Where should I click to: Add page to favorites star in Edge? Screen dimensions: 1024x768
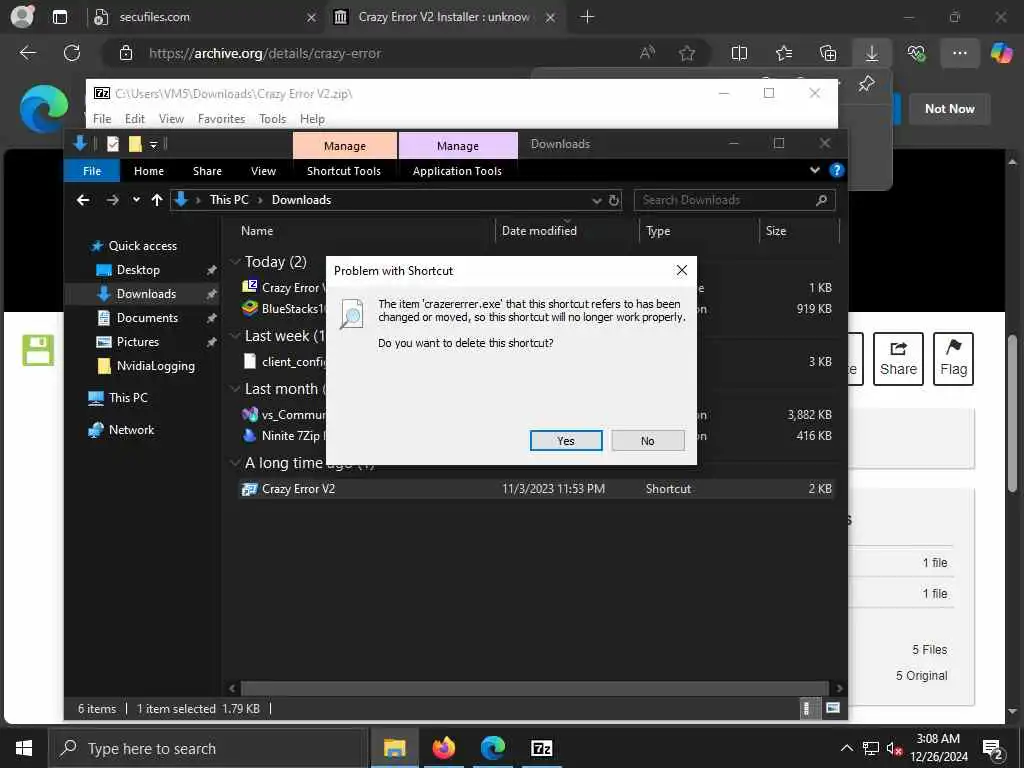click(x=686, y=54)
